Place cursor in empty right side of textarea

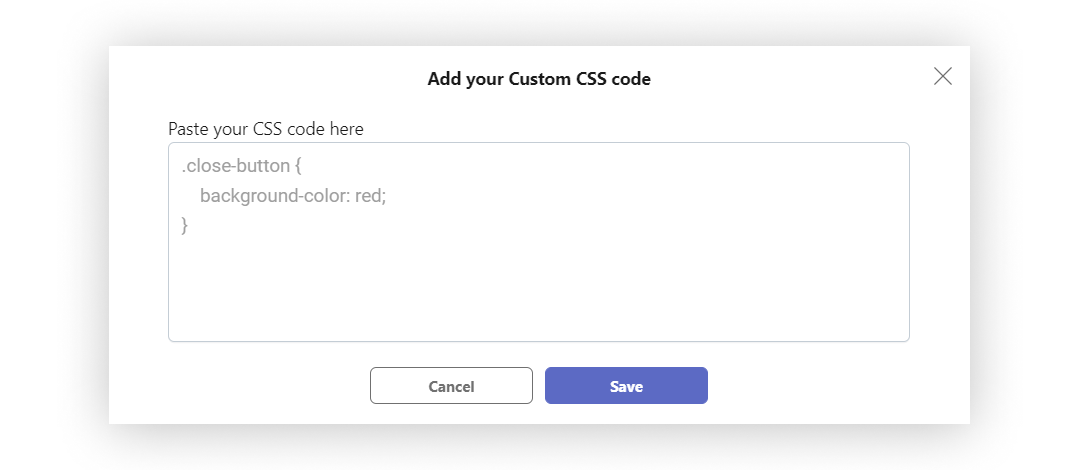(x=689, y=207)
